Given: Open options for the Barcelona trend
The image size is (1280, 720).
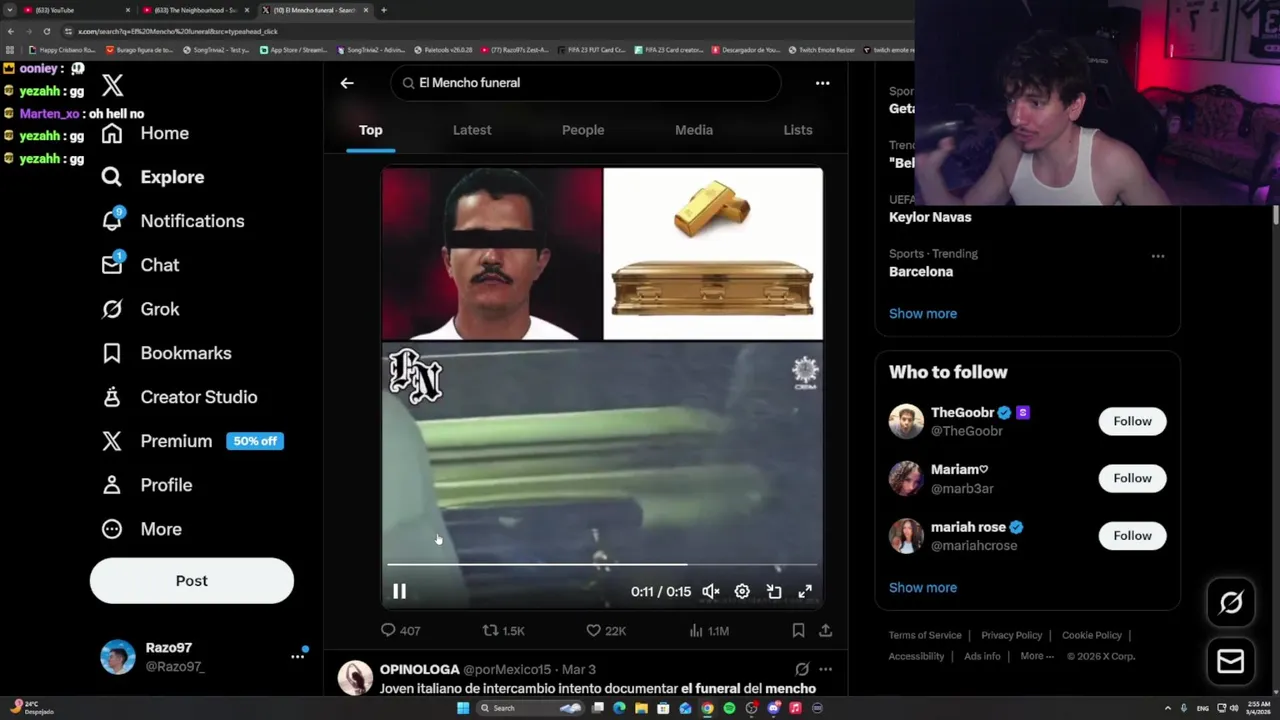Looking at the screenshot, I should (x=1158, y=256).
